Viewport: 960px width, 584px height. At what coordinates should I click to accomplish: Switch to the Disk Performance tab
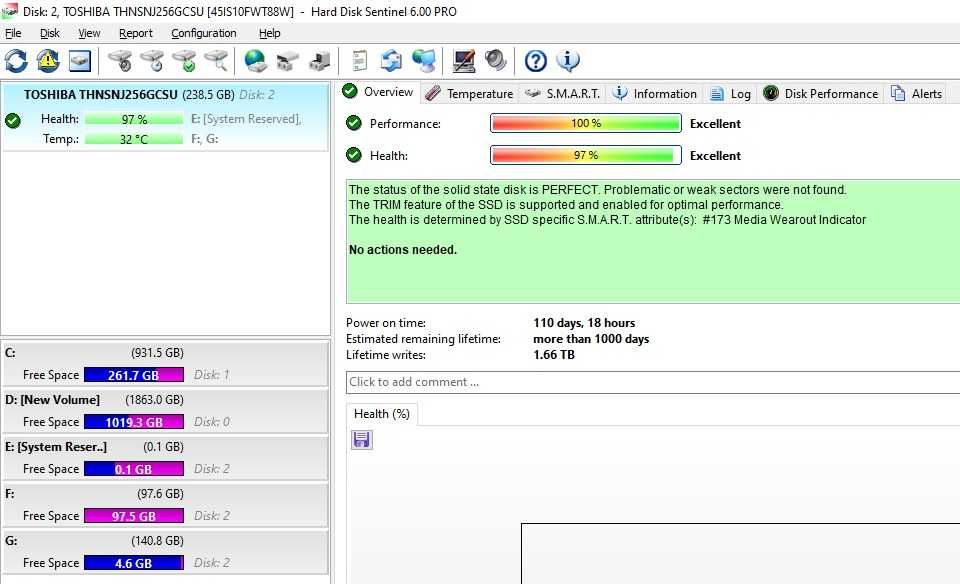(x=821, y=93)
